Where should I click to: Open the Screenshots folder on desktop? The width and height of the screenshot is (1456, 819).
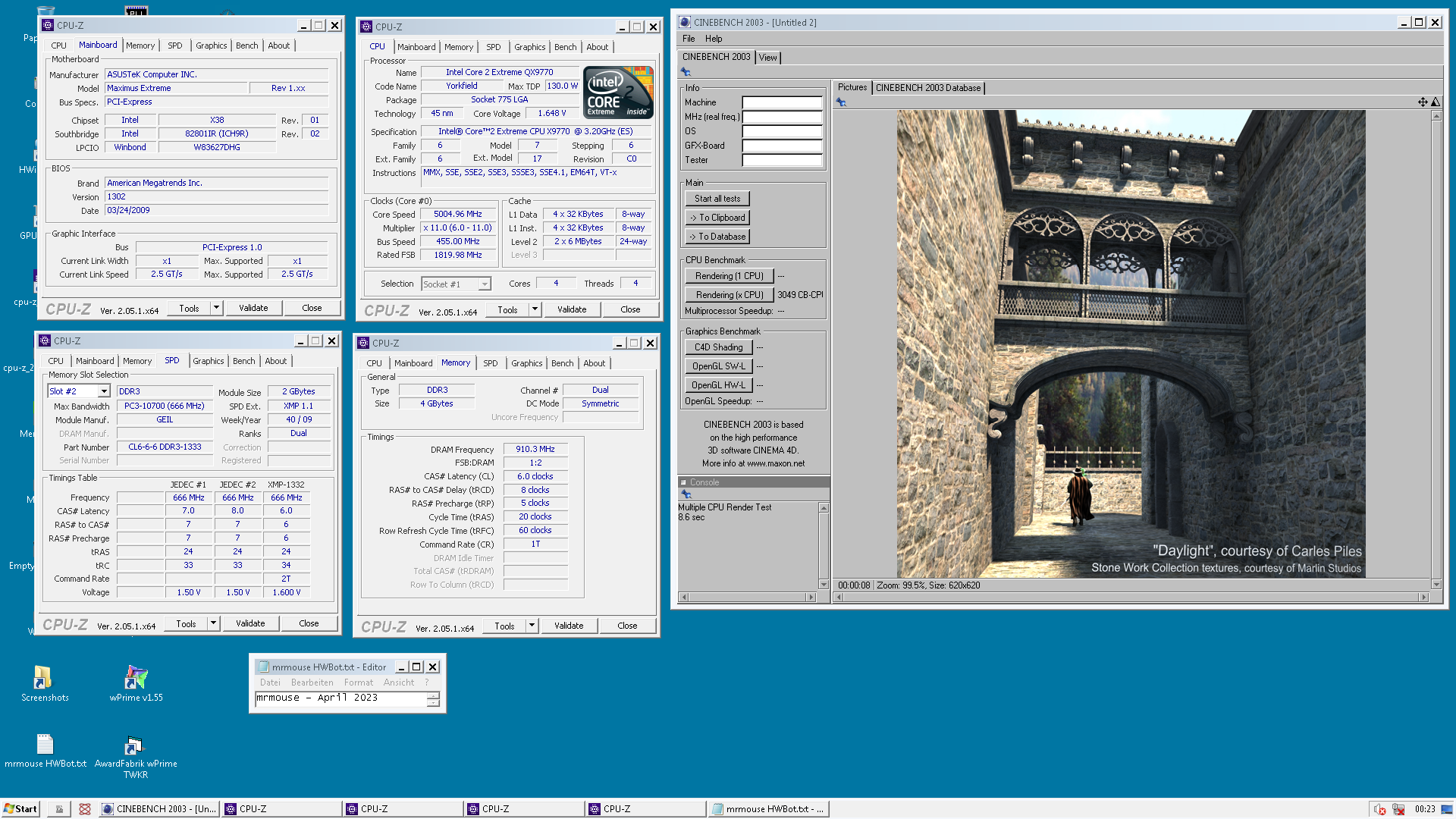(x=44, y=682)
